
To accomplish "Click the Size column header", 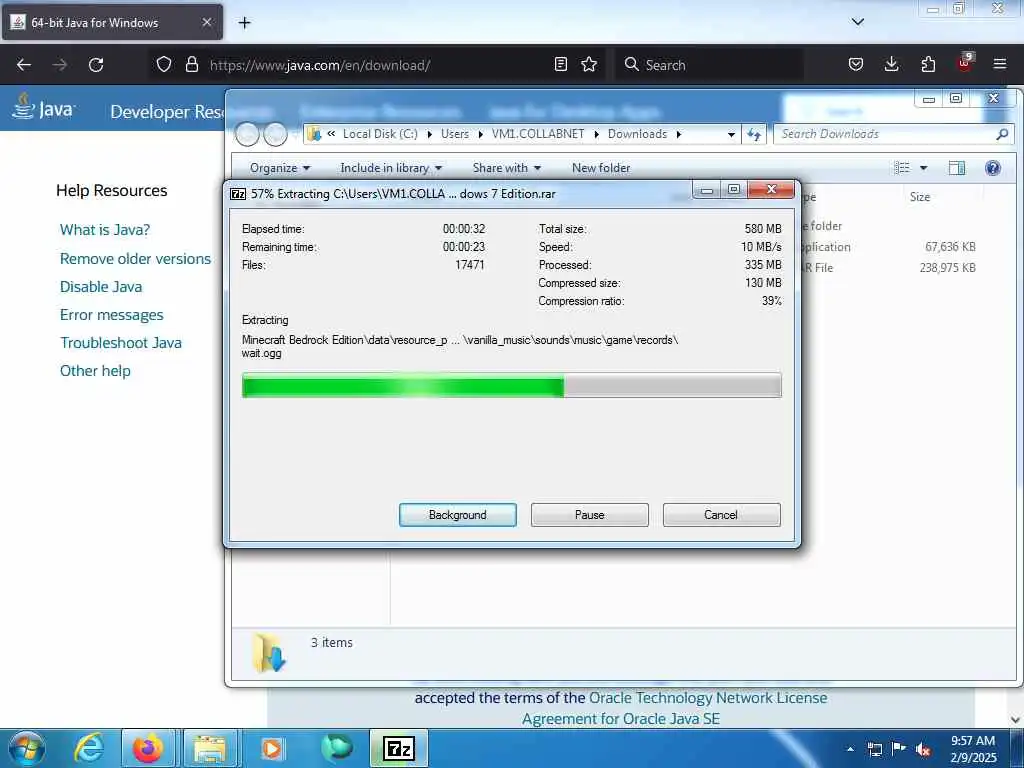I will (x=920, y=197).
